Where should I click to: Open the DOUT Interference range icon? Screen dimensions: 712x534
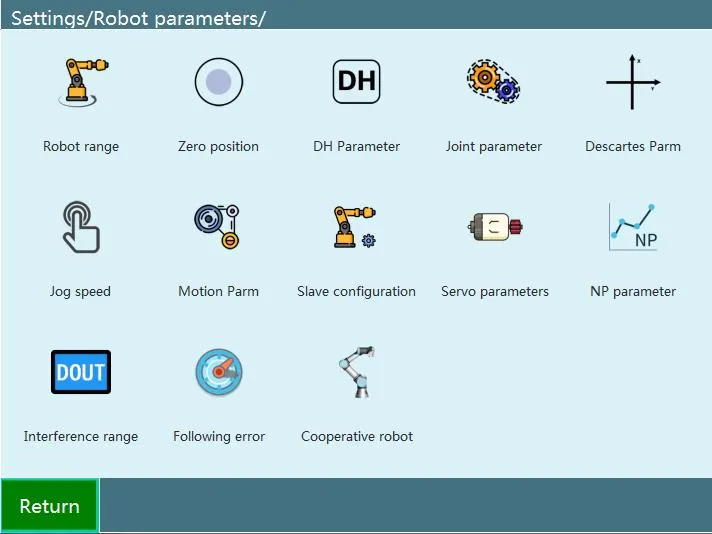tap(81, 372)
